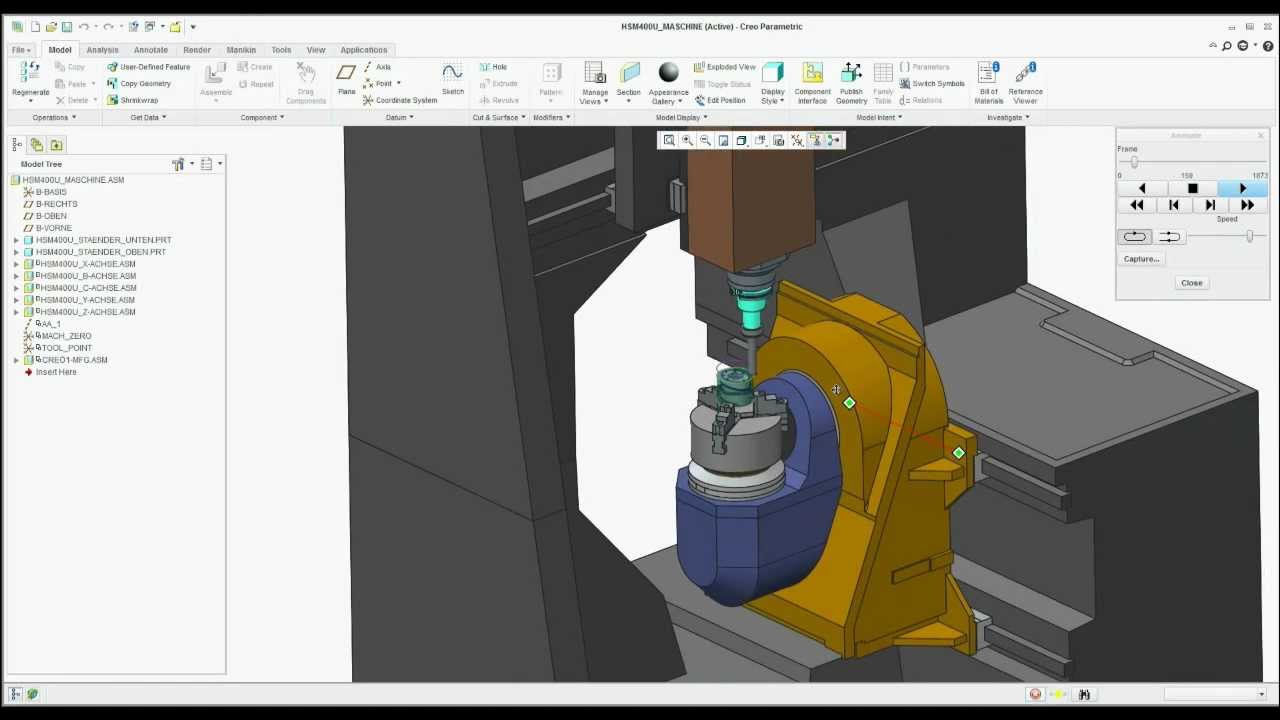The width and height of the screenshot is (1280, 720).
Task: Click the rewind to start button
Action: 1136,205
